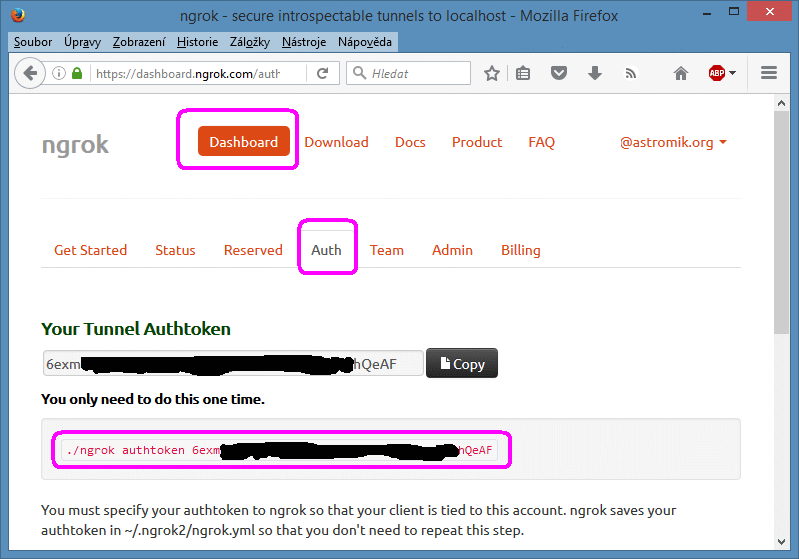Open the Záložky menu
This screenshot has width=799, height=559.
(x=250, y=42)
